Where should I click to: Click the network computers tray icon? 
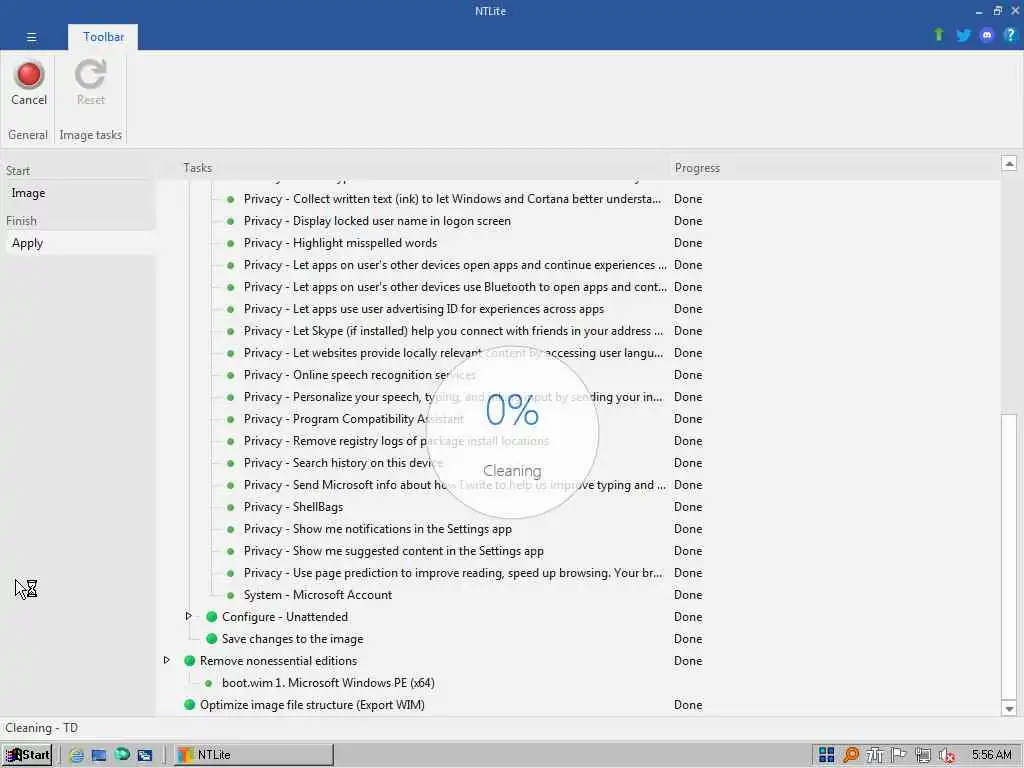923,755
